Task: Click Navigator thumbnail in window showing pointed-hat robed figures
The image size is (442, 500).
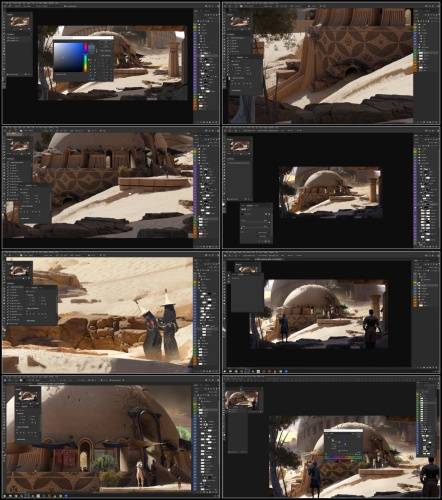Action: tap(19, 270)
